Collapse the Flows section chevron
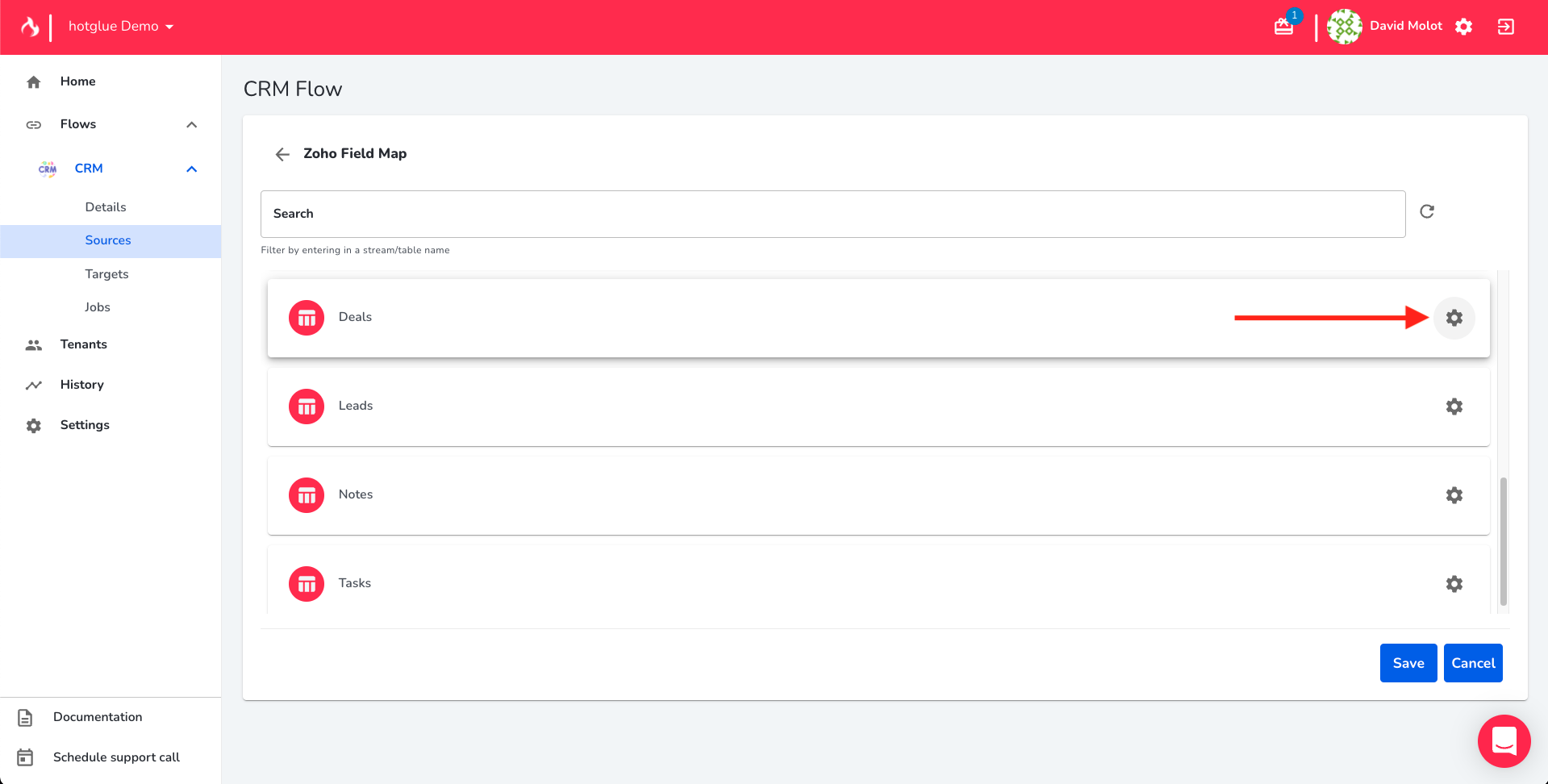 click(192, 124)
